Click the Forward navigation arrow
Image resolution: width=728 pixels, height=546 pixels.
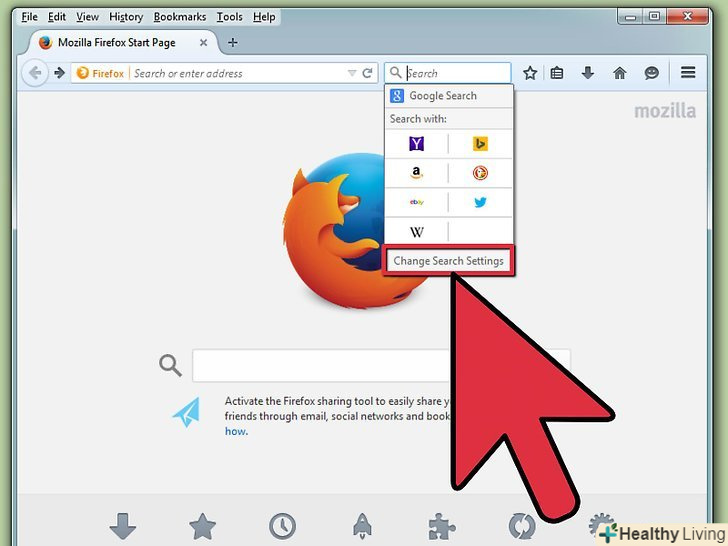(59, 73)
